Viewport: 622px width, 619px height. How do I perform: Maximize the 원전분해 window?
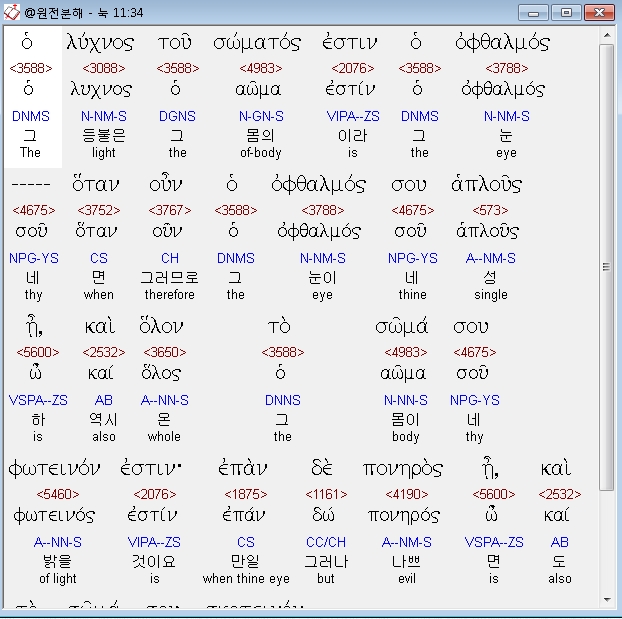(566, 13)
